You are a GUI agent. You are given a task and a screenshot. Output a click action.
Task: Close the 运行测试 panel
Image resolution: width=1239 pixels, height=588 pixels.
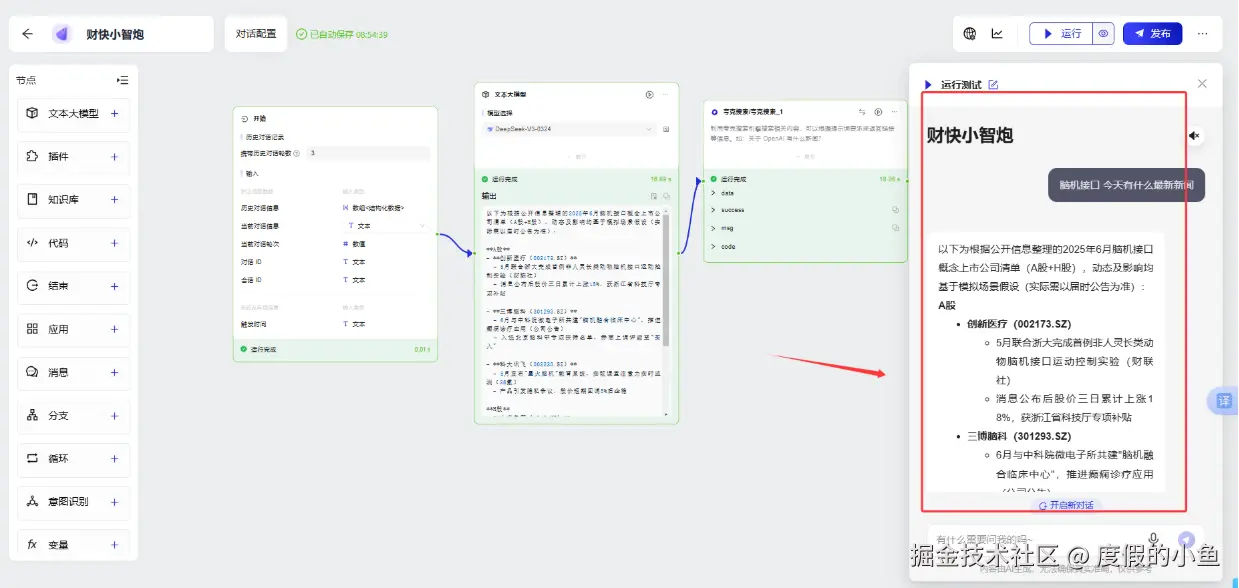tap(1202, 84)
